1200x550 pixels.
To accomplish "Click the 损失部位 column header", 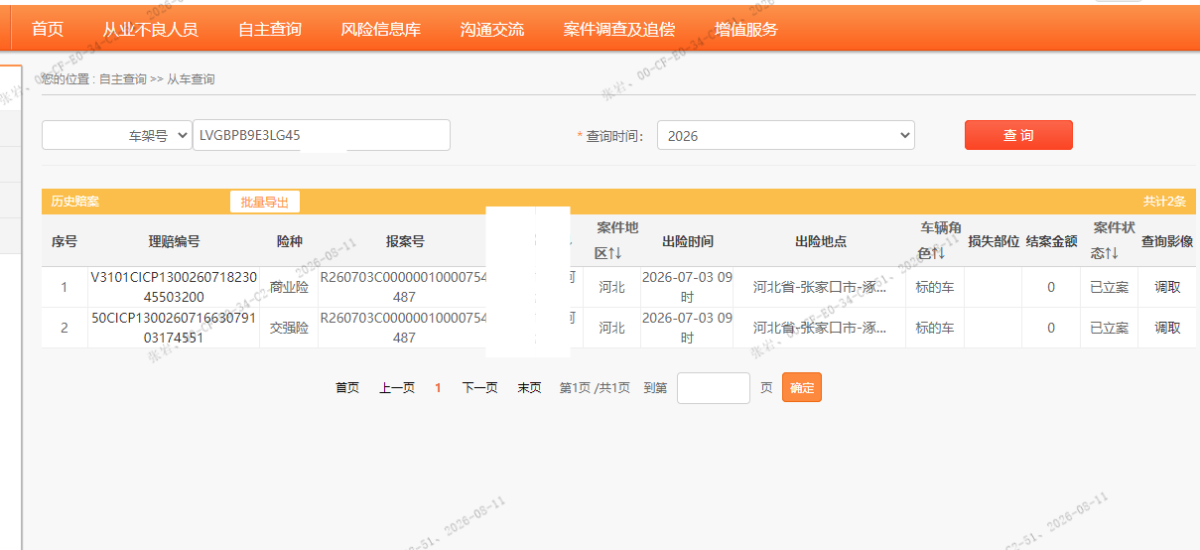I will (x=993, y=241).
